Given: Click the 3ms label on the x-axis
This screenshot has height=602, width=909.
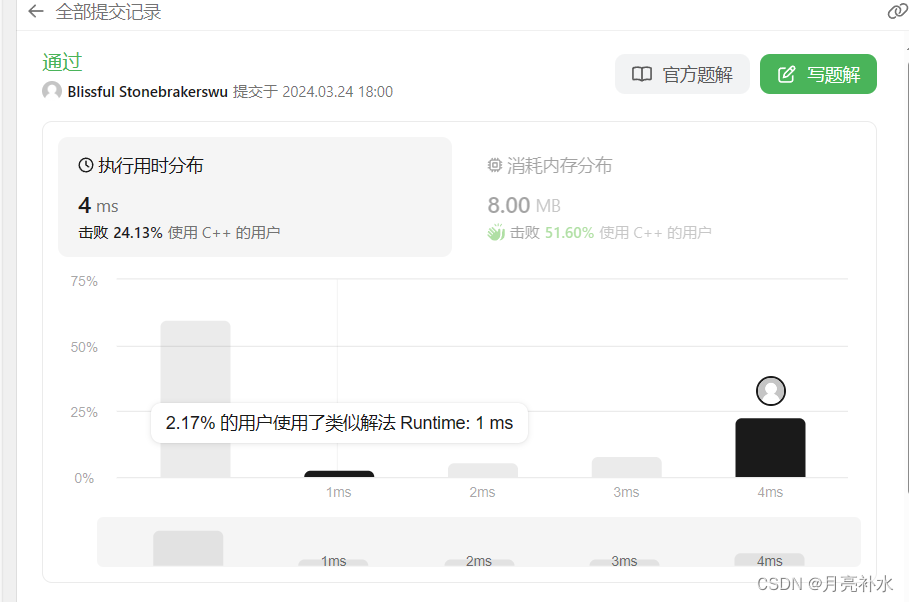Looking at the screenshot, I should point(626,491).
